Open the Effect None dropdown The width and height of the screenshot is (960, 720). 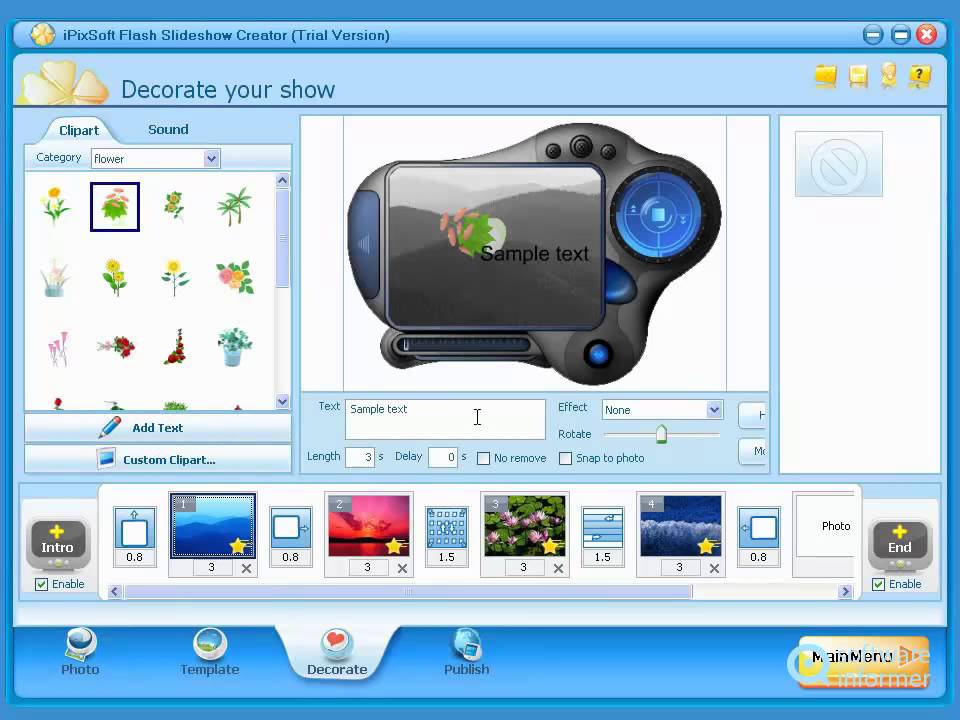[x=662, y=410]
